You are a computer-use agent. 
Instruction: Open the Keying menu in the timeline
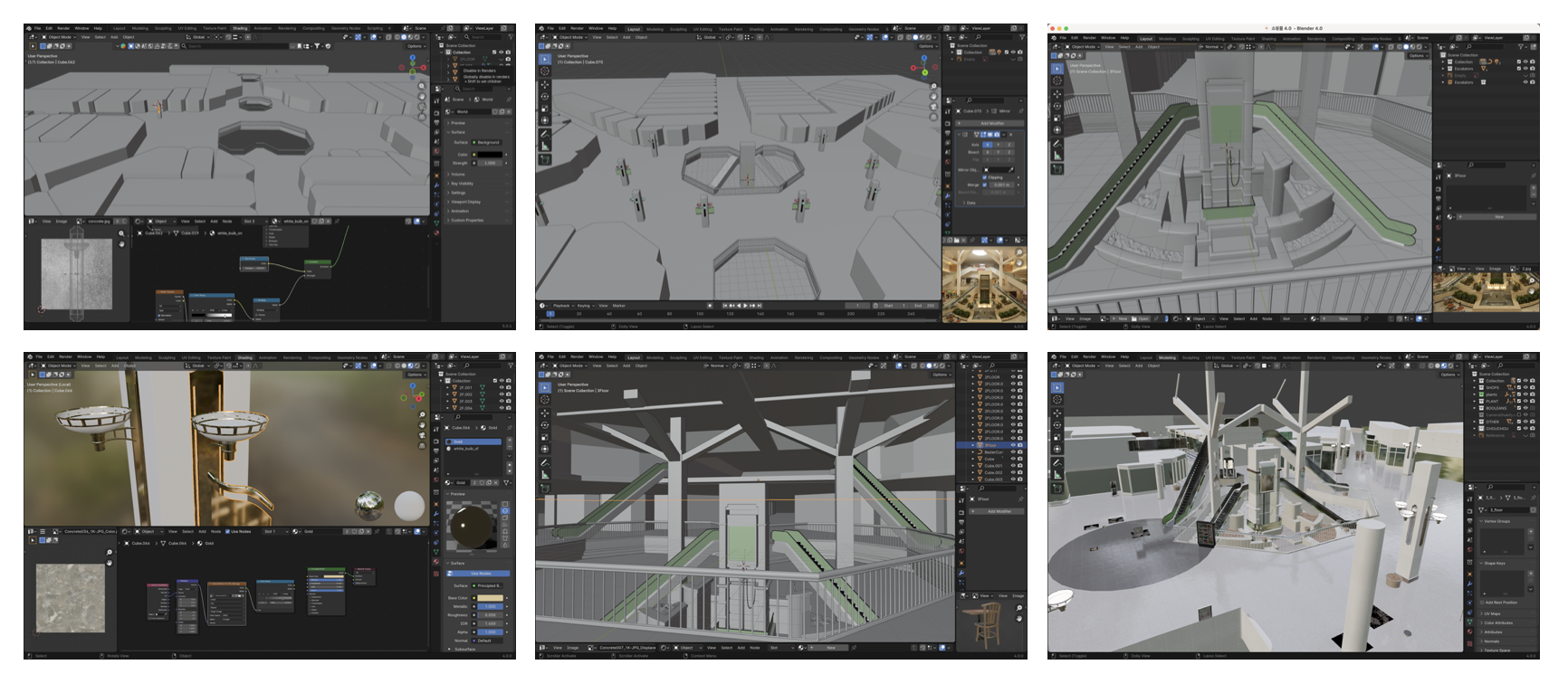(585, 306)
